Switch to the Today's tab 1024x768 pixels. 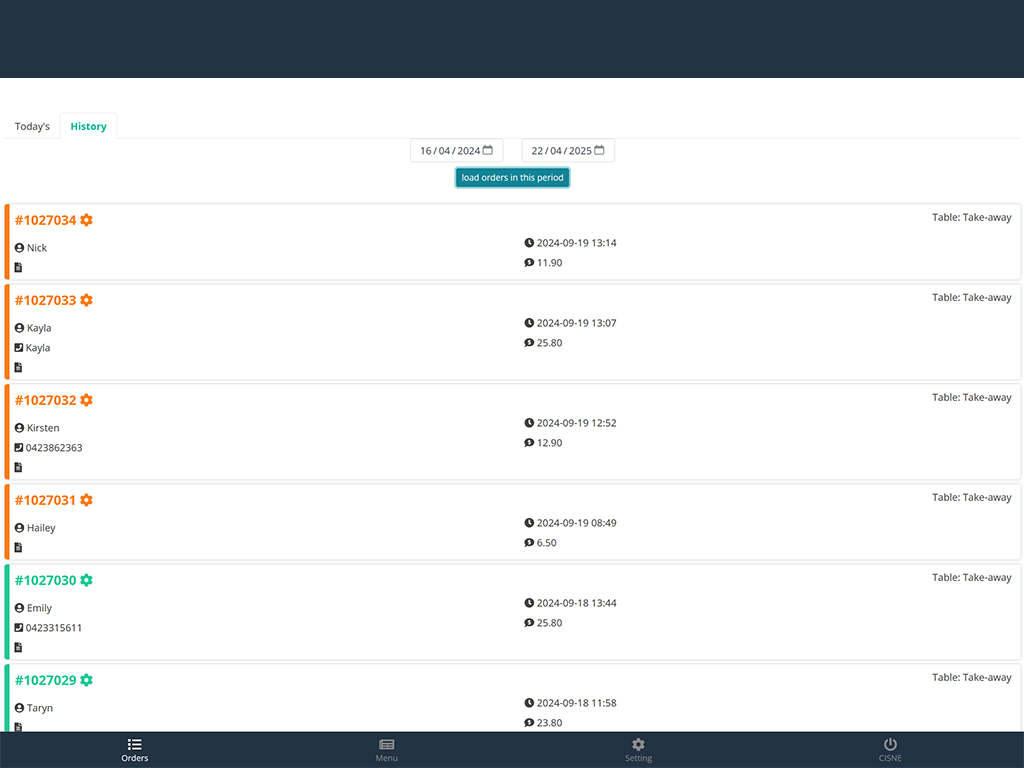(32, 127)
